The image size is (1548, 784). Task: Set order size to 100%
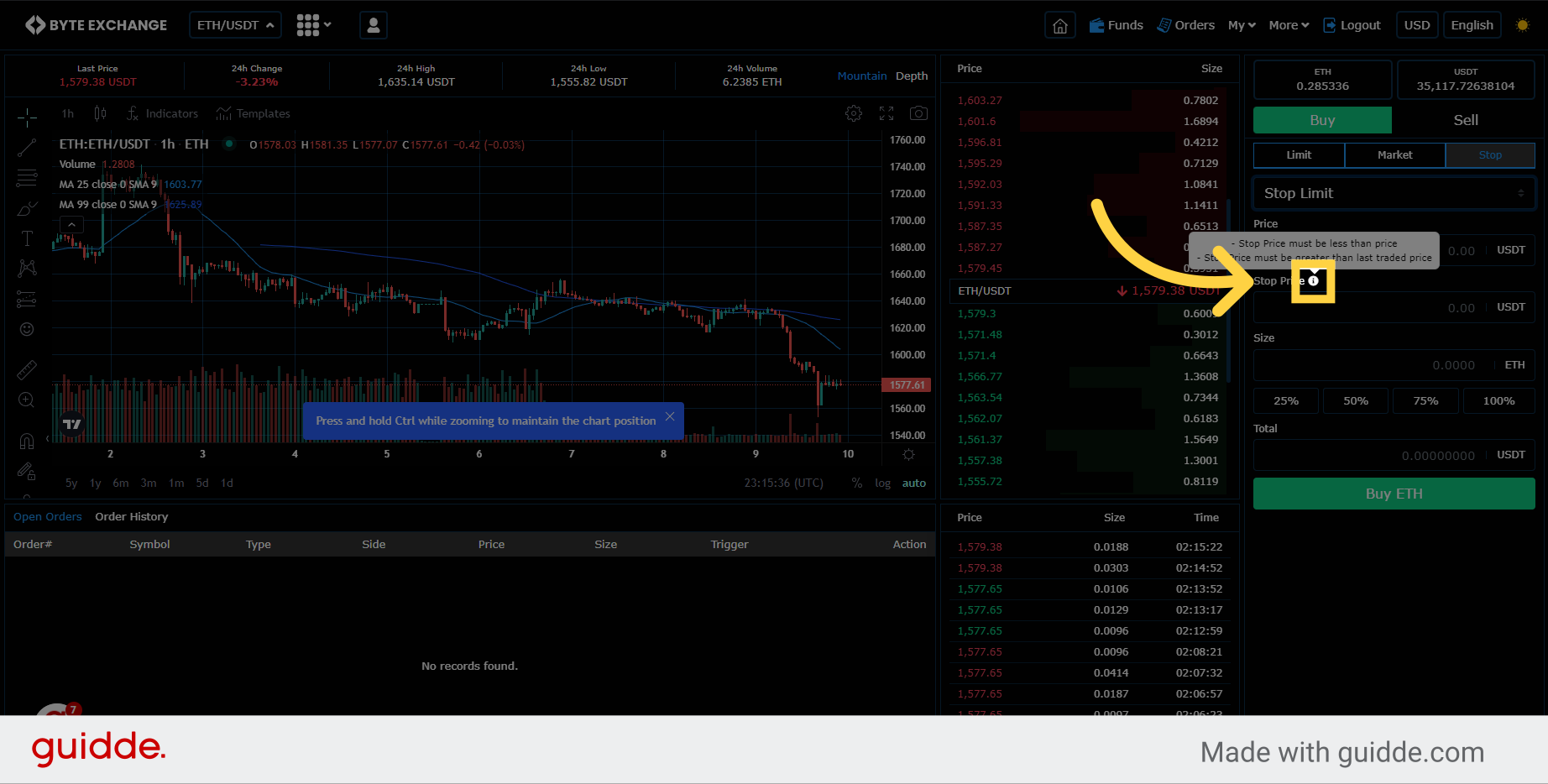1498,400
